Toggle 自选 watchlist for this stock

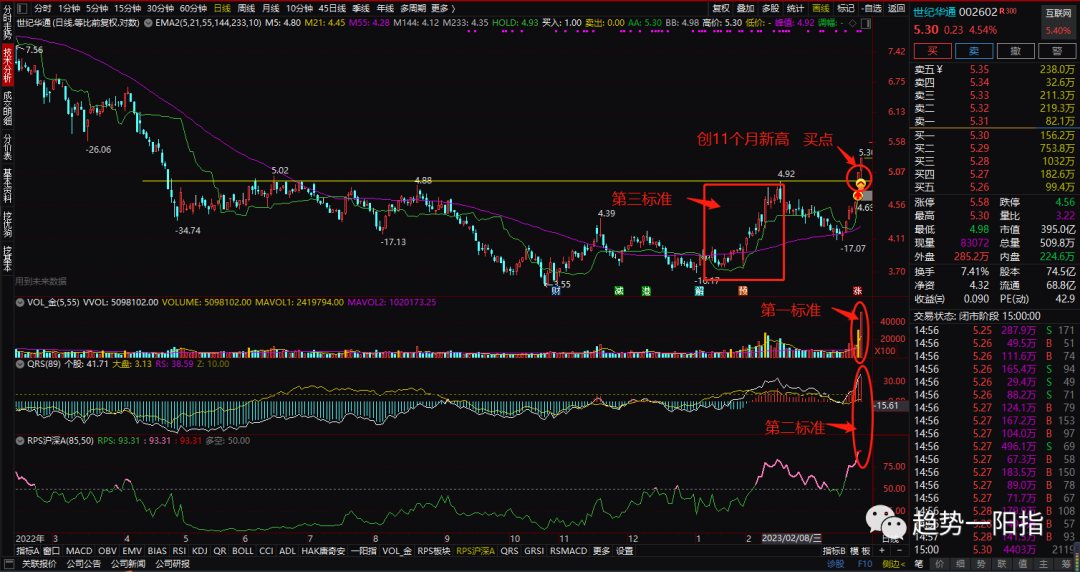click(x=871, y=8)
